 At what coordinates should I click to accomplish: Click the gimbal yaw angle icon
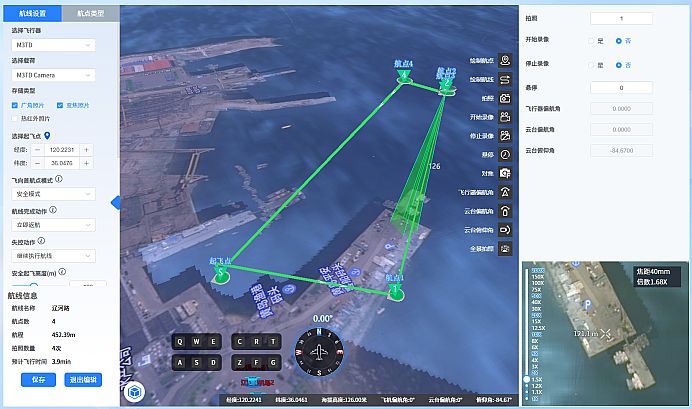pyautogui.click(x=505, y=211)
